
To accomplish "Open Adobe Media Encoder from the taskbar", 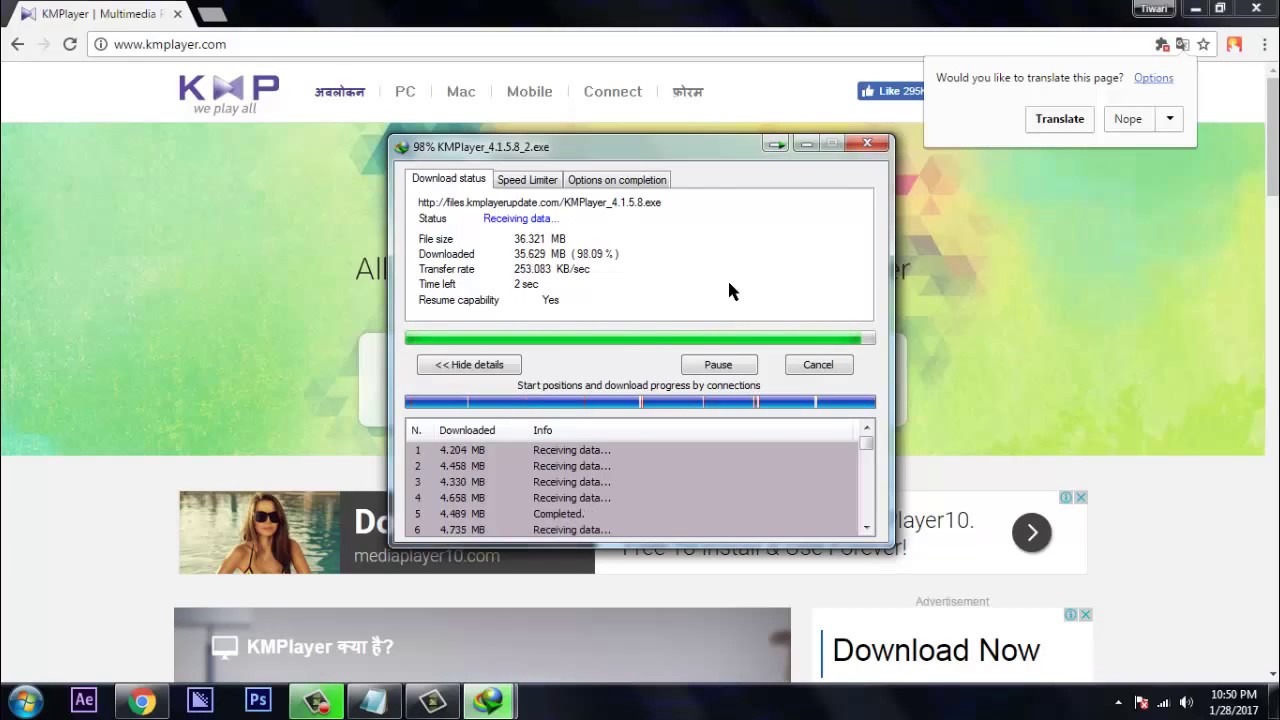I will pyautogui.click(x=200, y=701).
